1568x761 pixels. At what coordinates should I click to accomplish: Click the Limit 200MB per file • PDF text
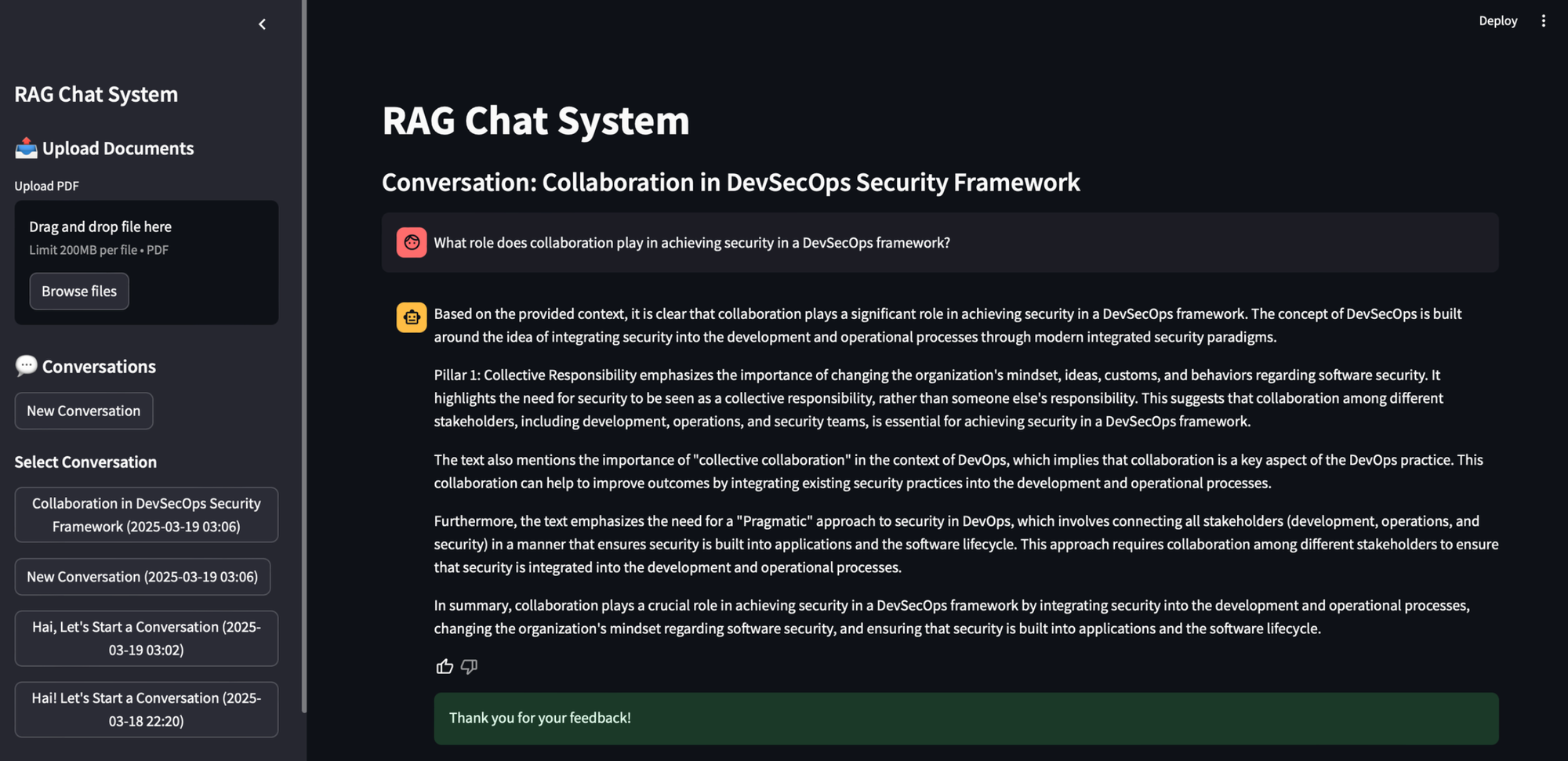click(x=99, y=250)
